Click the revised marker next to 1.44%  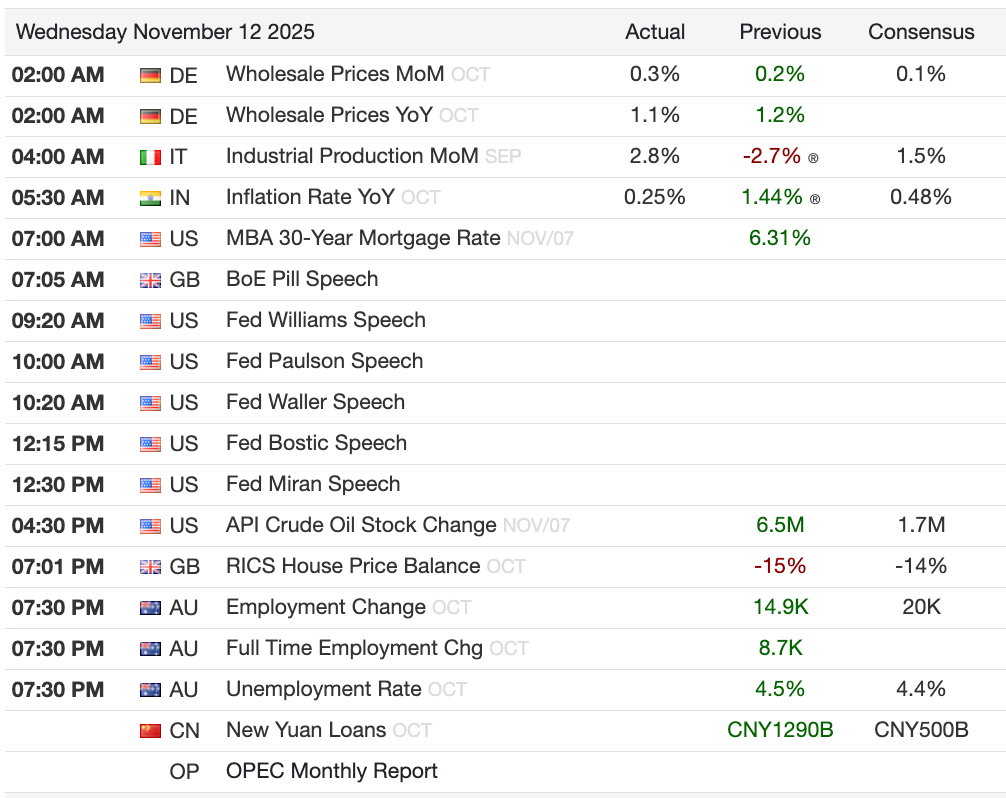[x=815, y=199]
